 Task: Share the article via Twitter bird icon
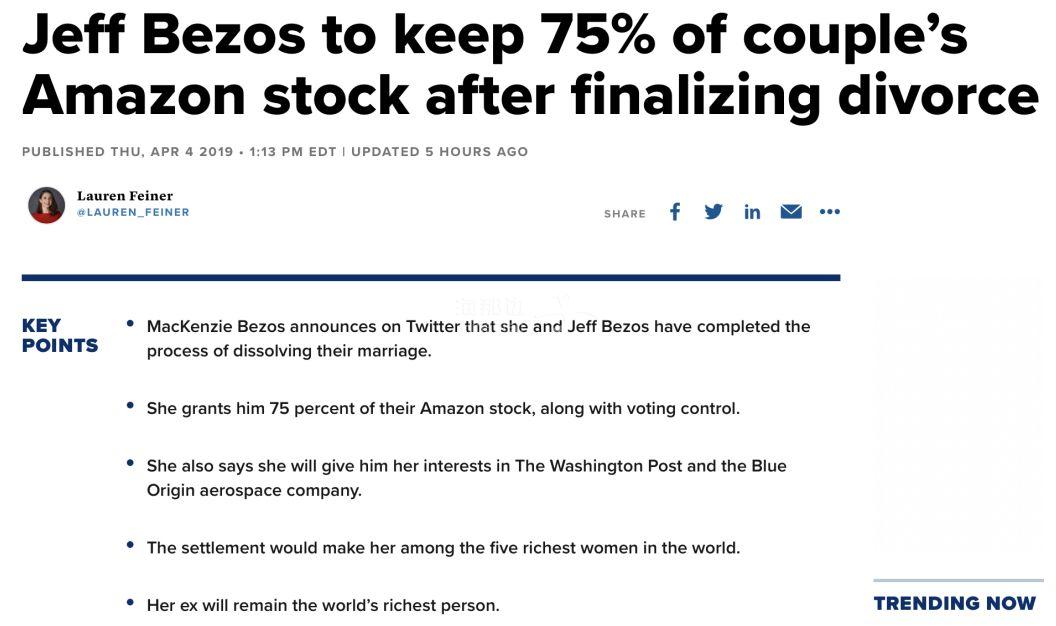pos(713,212)
